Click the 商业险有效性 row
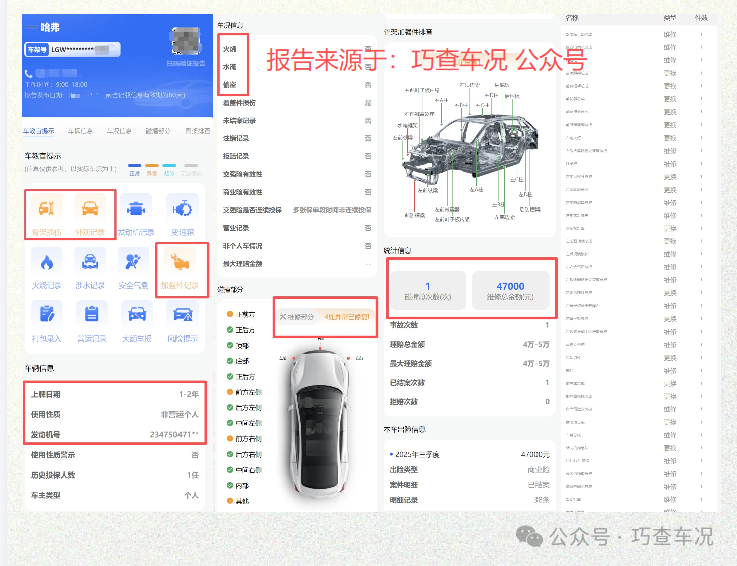Viewport: 737px width, 566px height. click(297, 192)
